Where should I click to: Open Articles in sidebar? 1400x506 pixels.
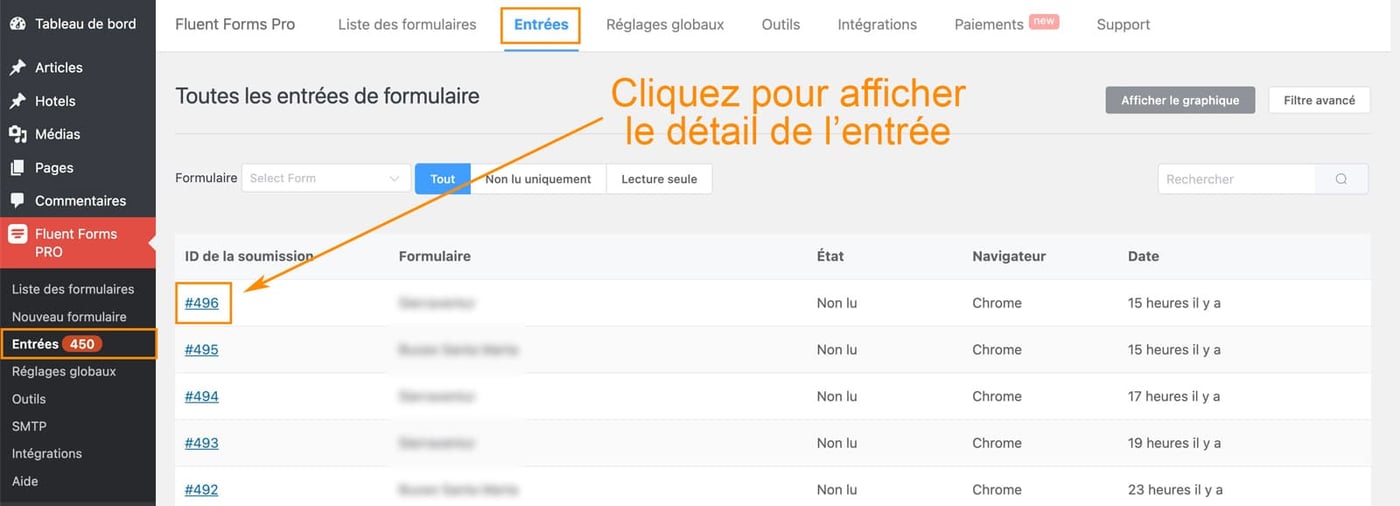coord(59,67)
